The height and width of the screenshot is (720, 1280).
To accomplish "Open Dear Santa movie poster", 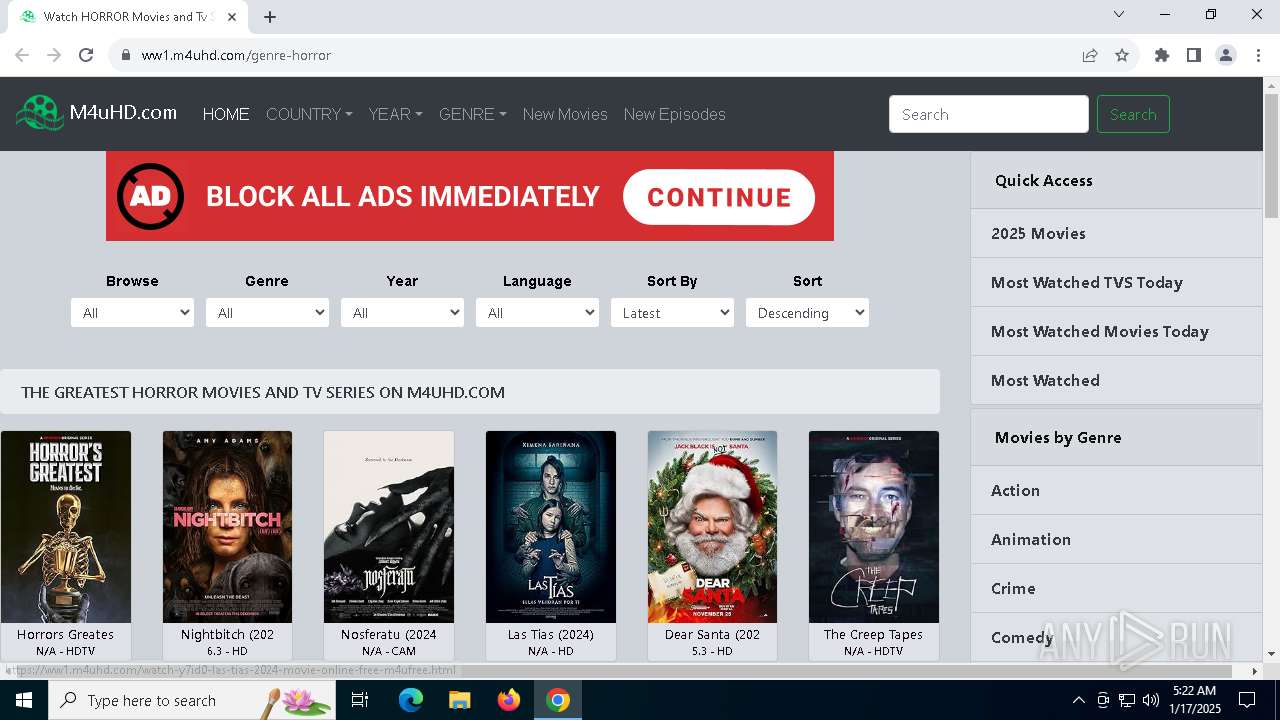I will click(x=712, y=527).
